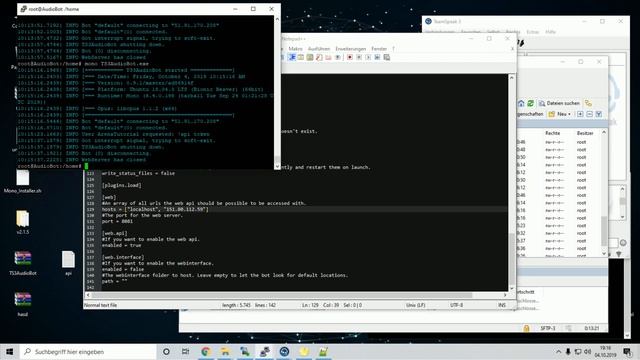Screen dimensions: 640x360
Task: Click the Notepad++ macro record button
Action: tap(350, 58)
